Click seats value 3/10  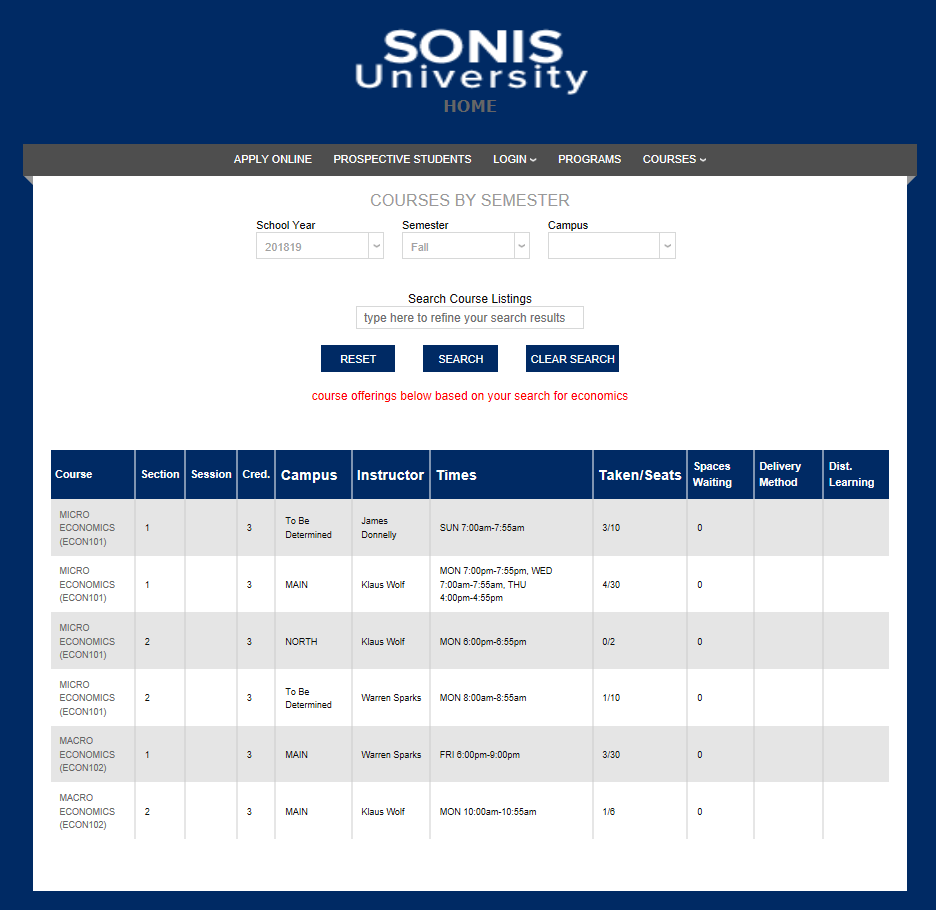611,528
